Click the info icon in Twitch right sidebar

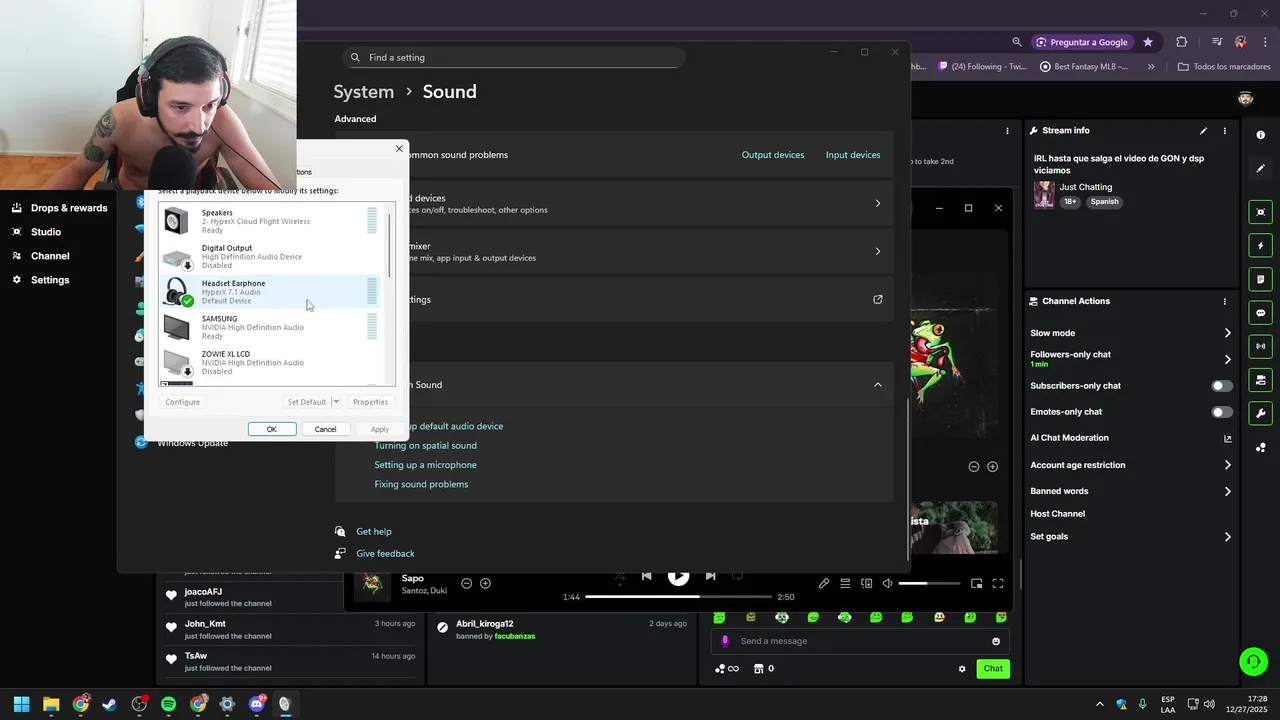[x=1260, y=135]
